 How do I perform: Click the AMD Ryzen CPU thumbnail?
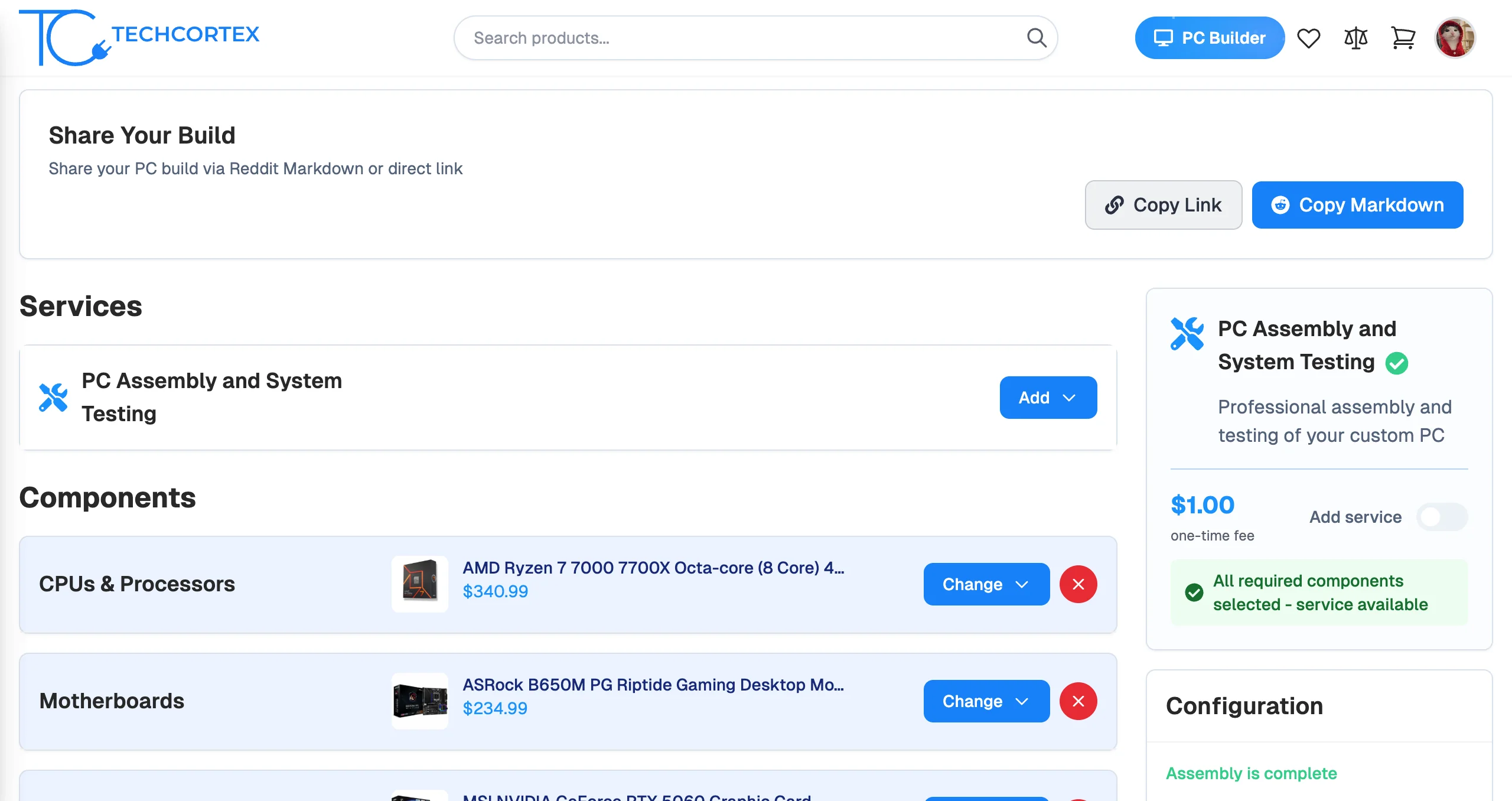[x=420, y=584]
